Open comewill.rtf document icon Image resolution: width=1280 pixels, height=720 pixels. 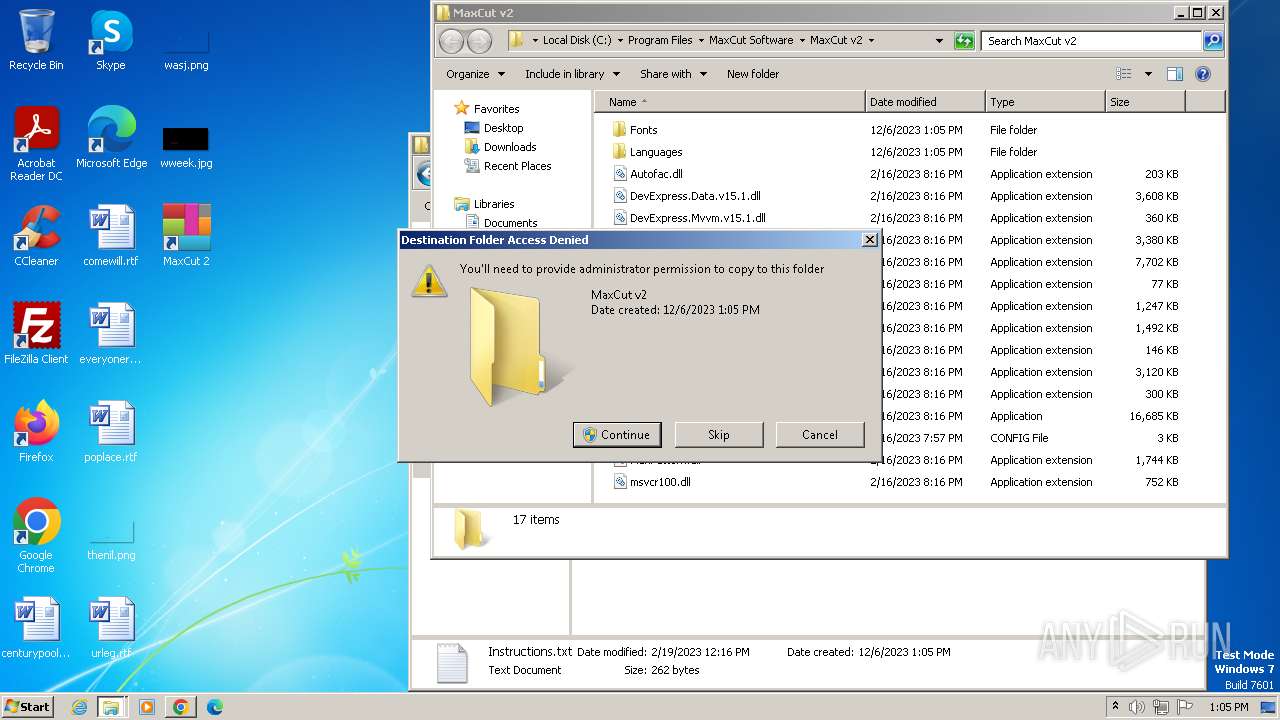point(111,236)
